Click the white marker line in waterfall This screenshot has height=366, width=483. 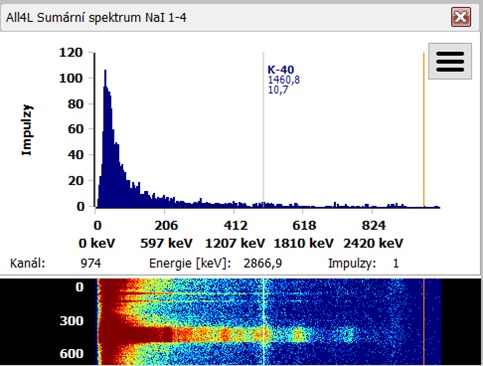tap(263, 322)
